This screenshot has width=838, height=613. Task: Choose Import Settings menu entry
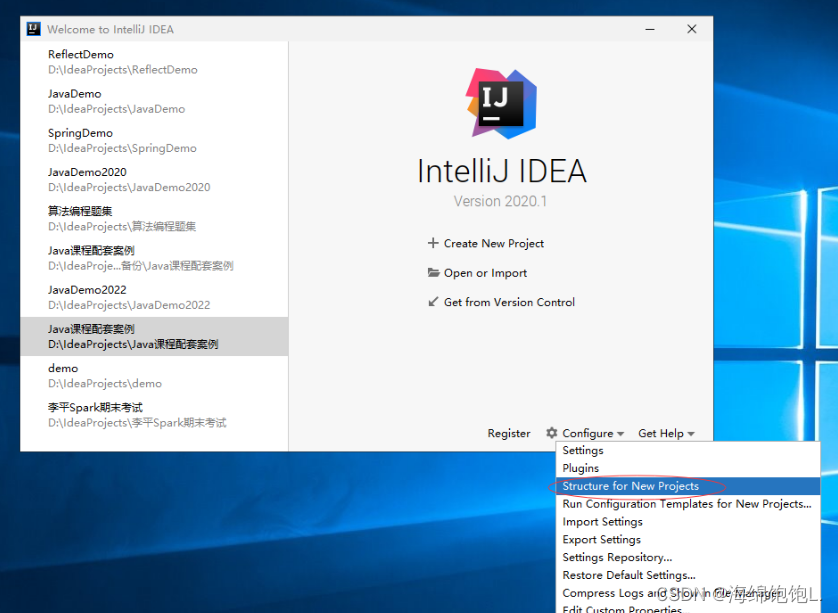coord(688,522)
